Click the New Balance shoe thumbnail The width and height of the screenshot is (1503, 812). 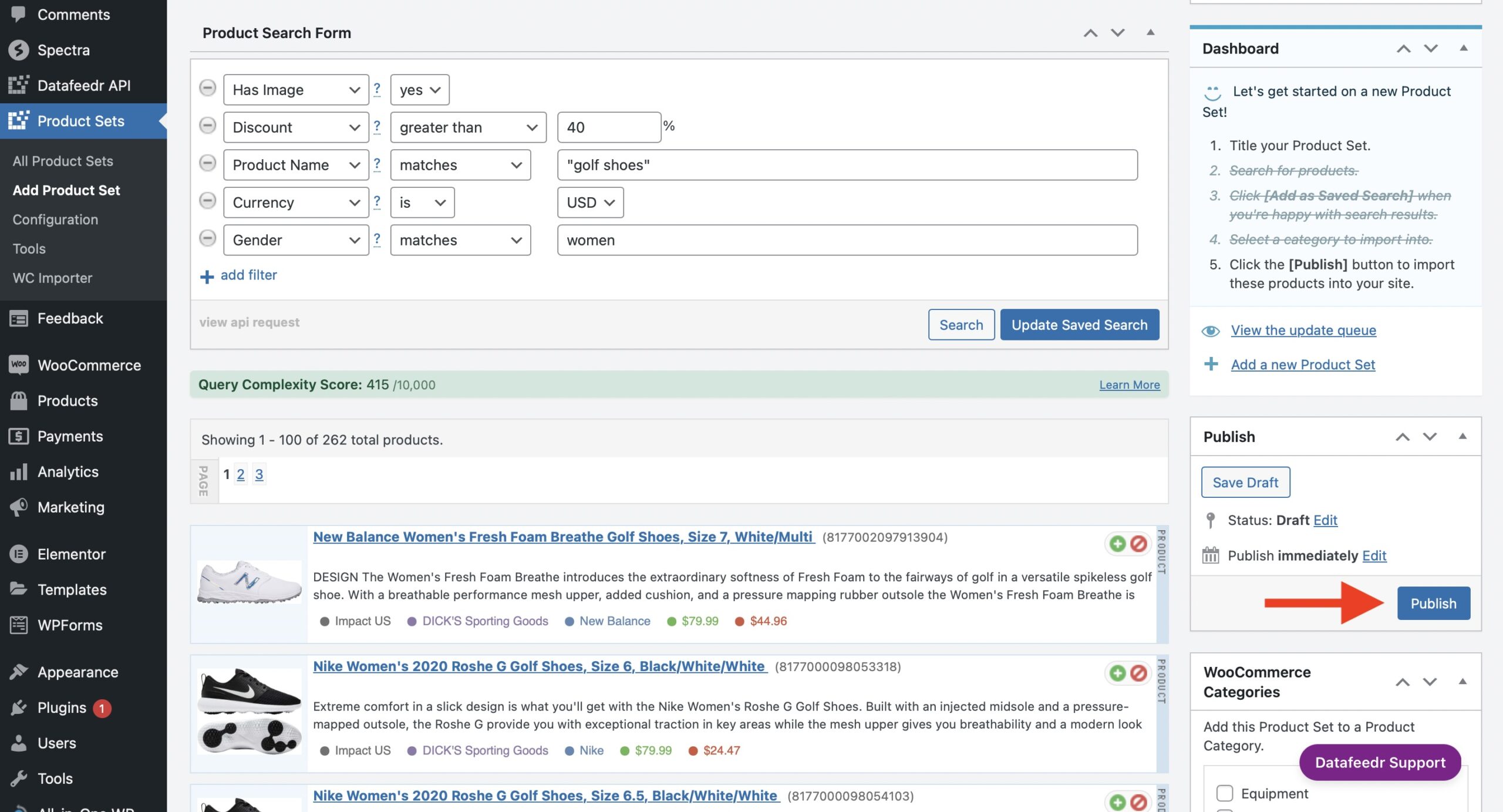coord(250,582)
